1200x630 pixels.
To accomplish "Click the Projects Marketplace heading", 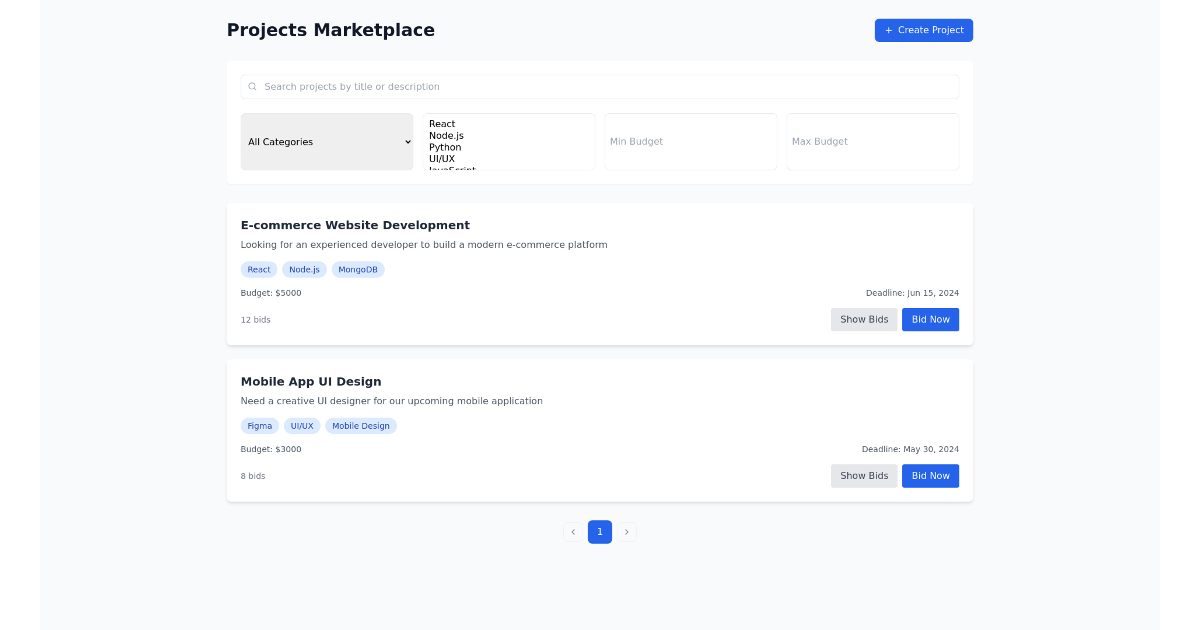I will (331, 30).
